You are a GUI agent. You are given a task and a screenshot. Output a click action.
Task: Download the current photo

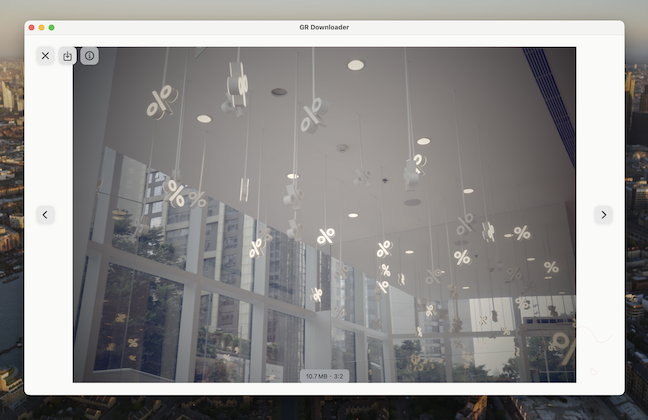(67, 56)
